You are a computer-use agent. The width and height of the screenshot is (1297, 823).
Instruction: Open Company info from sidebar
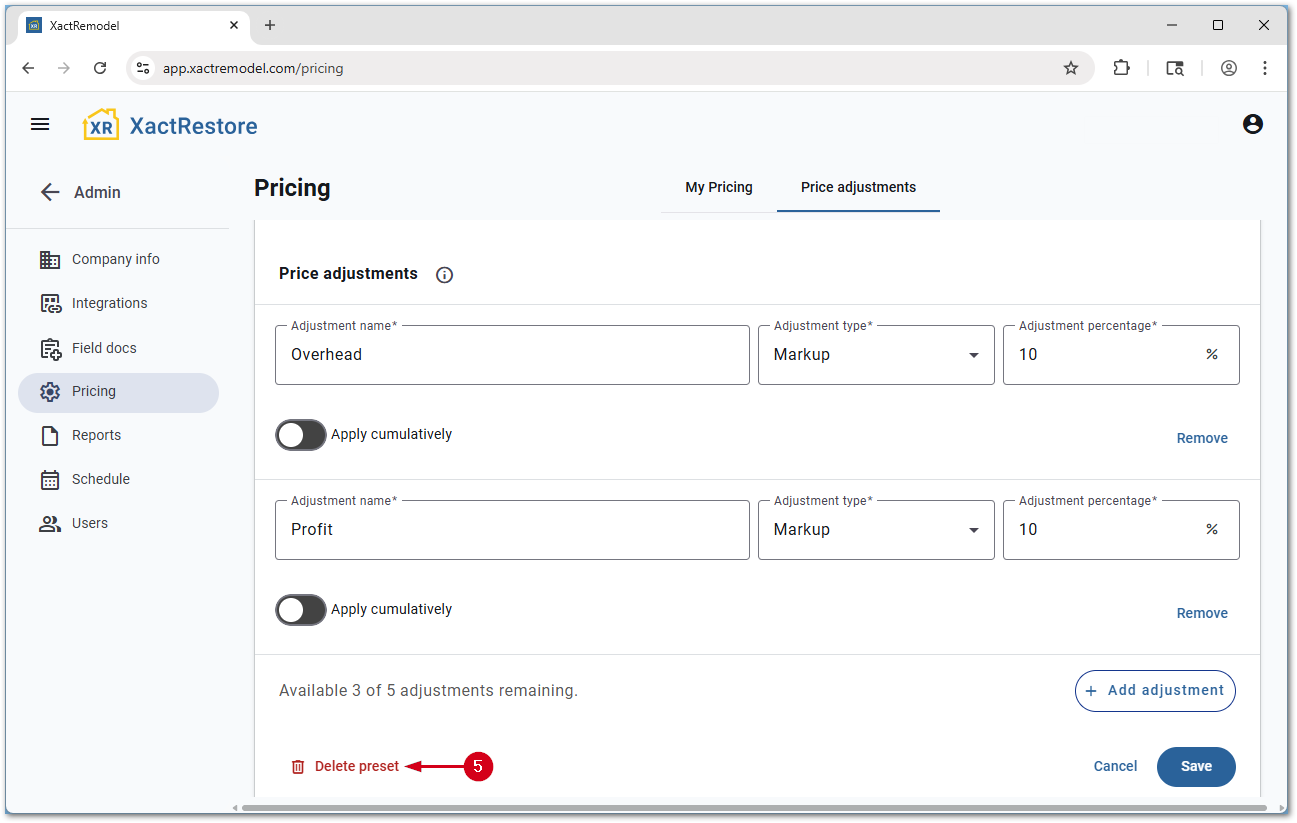(x=115, y=259)
